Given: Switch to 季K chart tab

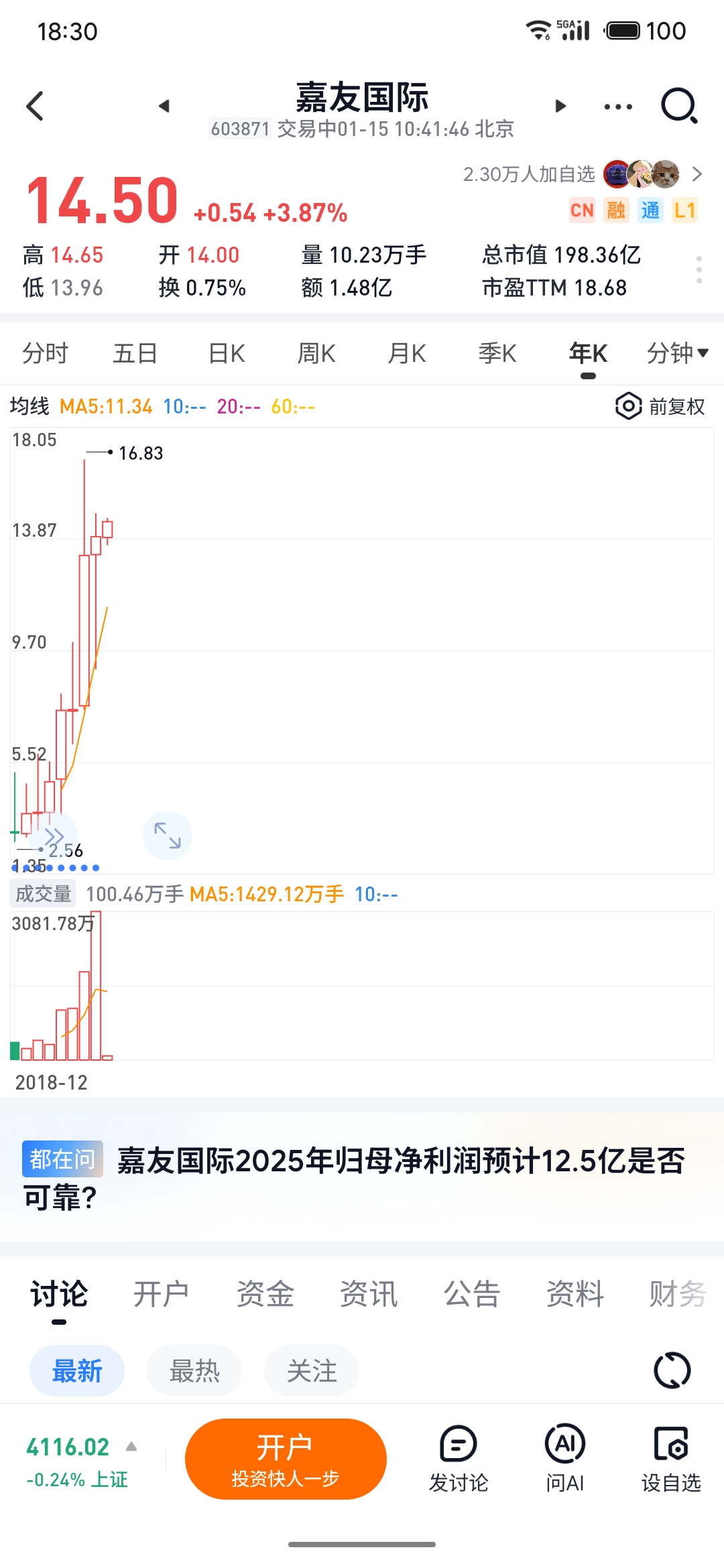Looking at the screenshot, I should [497, 352].
